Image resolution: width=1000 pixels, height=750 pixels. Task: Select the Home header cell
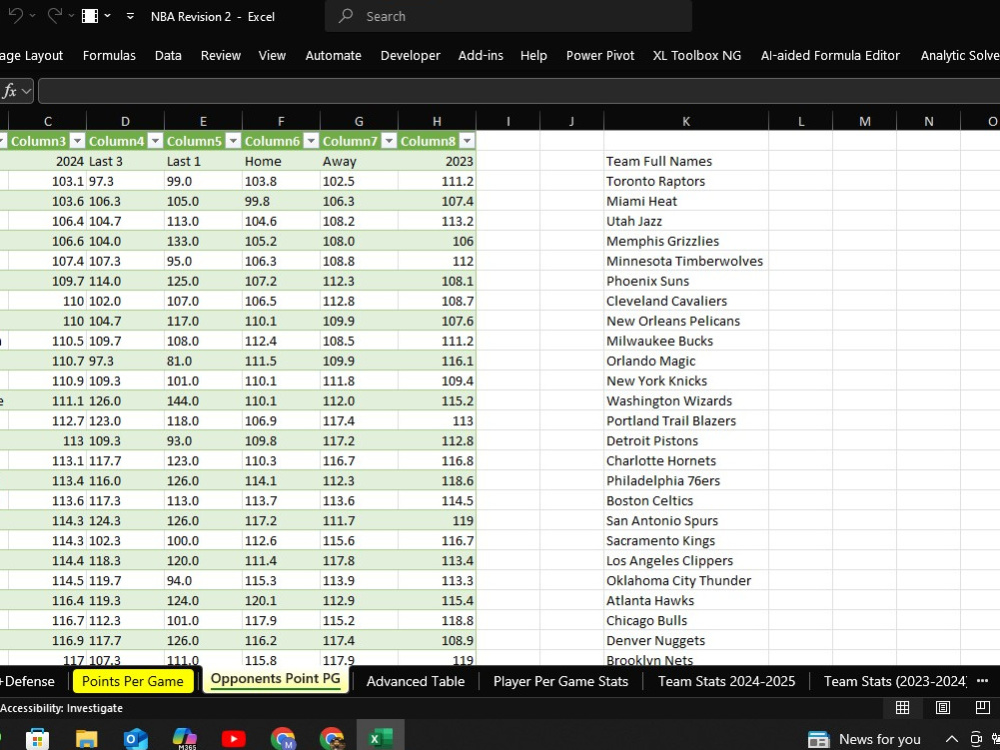[281, 161]
